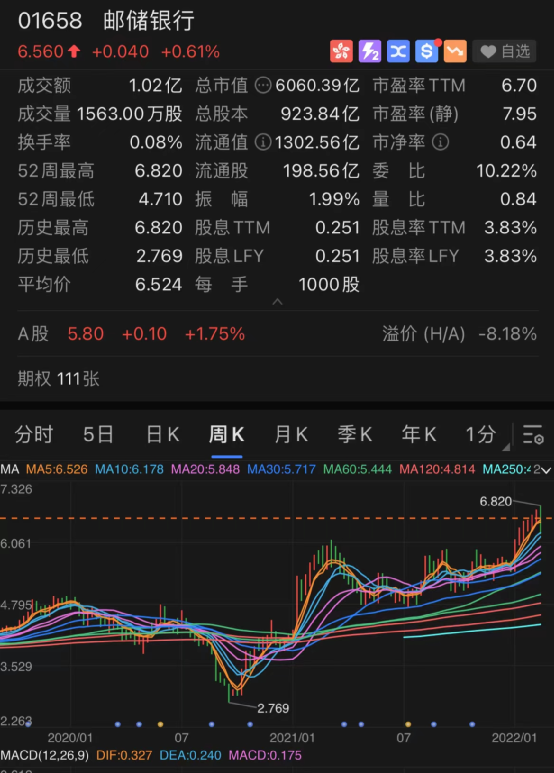This screenshot has height=773, width=554.
Task: Expand the MA indicator list chevron
Action: coord(546,470)
